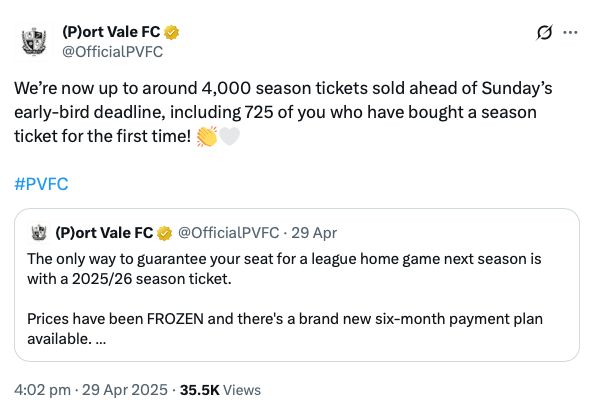Click @OfficialPVFC handle inside quoted tweet

pyautogui.click(x=228, y=233)
